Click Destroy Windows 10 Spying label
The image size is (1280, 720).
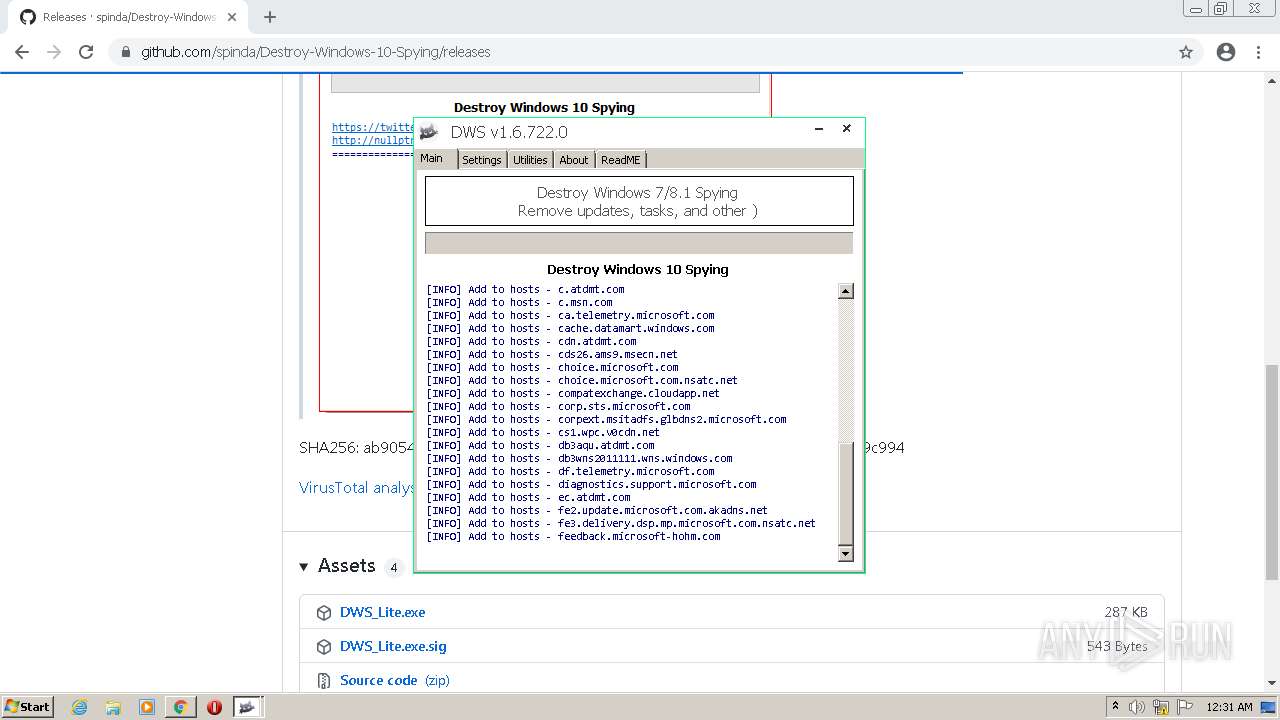(x=638, y=270)
